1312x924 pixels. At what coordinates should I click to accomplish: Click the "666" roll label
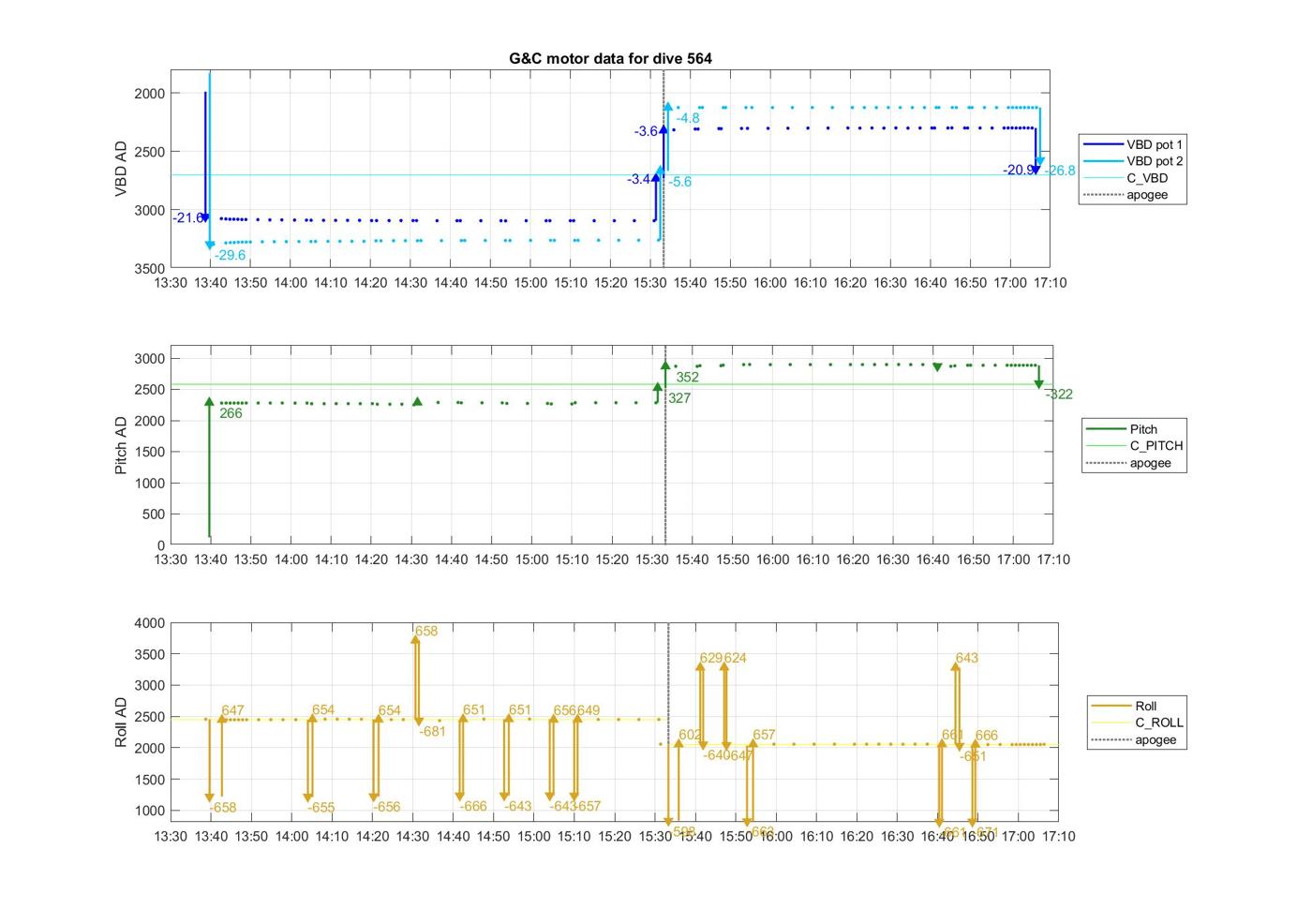tap(987, 736)
